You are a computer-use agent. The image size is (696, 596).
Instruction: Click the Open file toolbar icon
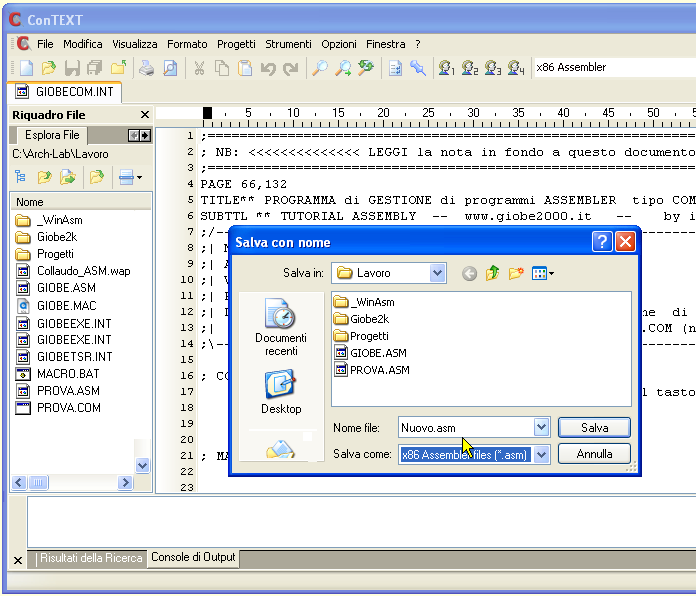pos(49,68)
